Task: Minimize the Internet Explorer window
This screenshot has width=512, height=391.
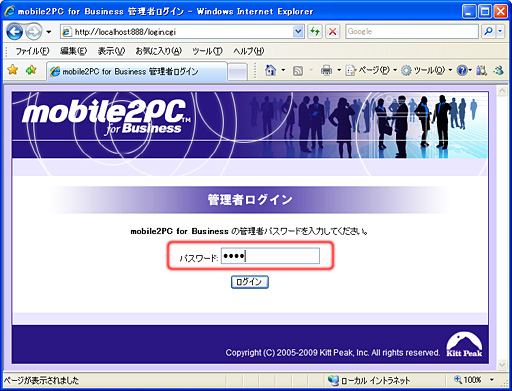Action: (469, 12)
